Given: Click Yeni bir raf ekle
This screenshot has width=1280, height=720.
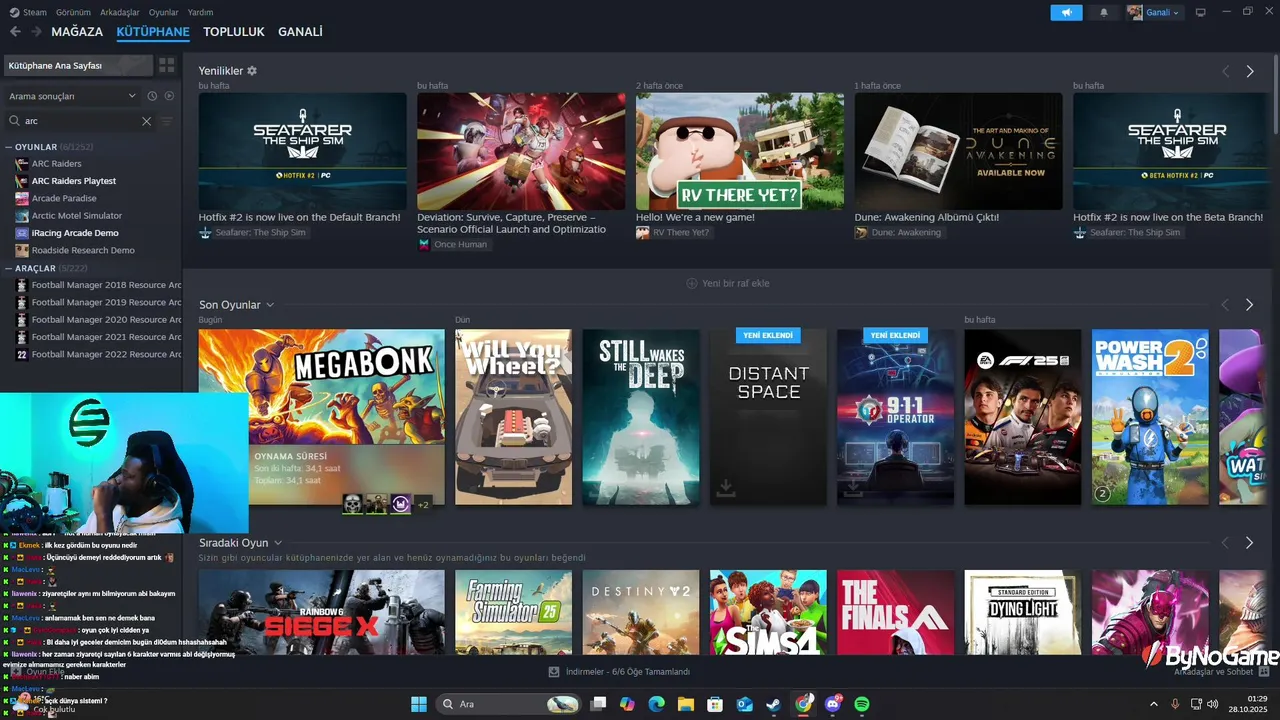Looking at the screenshot, I should 728,283.
